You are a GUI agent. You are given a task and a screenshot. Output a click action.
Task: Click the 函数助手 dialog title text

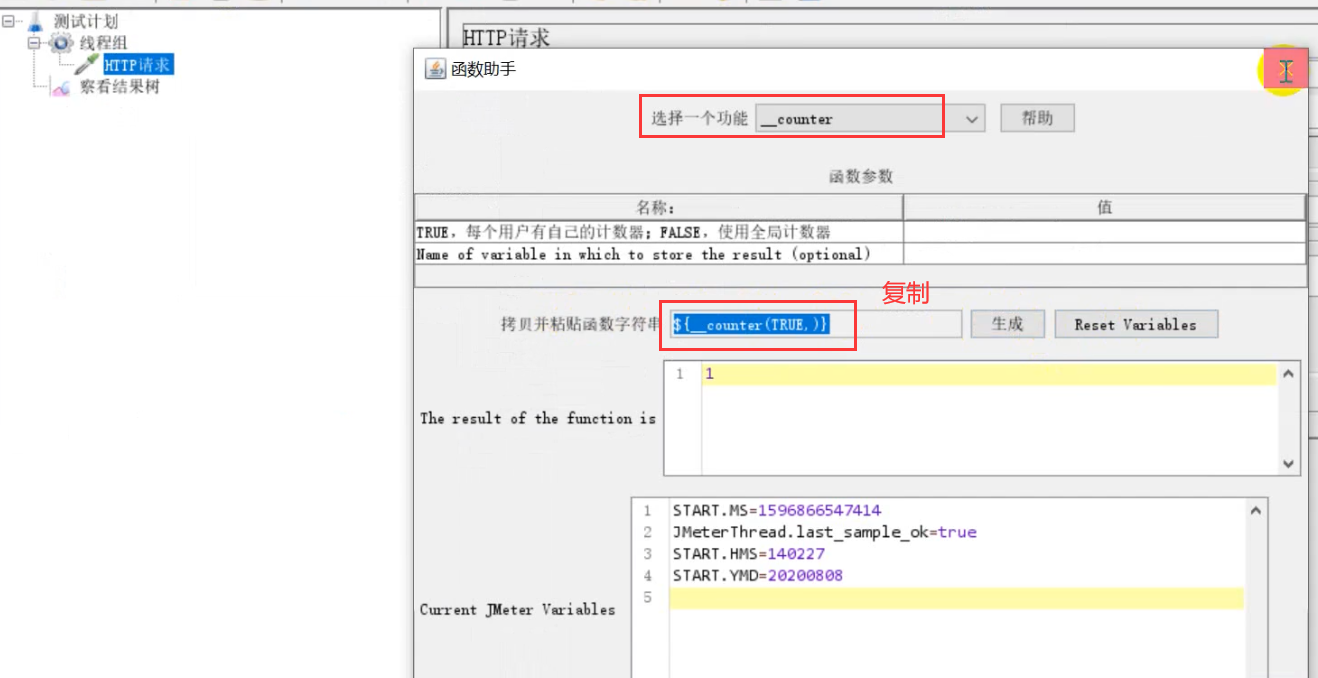(484, 69)
